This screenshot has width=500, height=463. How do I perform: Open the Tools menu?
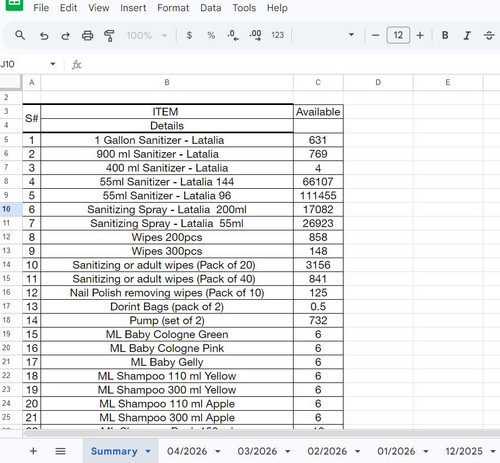(x=244, y=8)
